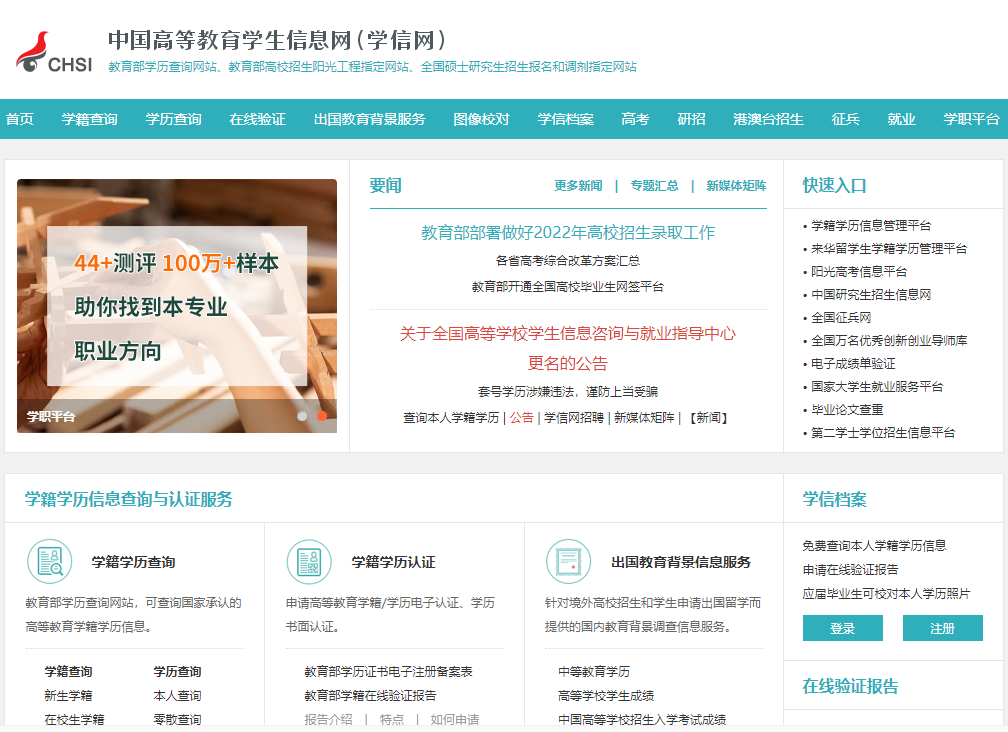The image size is (1008, 732).
Task: Go to 就业 navigation item
Action: (901, 120)
